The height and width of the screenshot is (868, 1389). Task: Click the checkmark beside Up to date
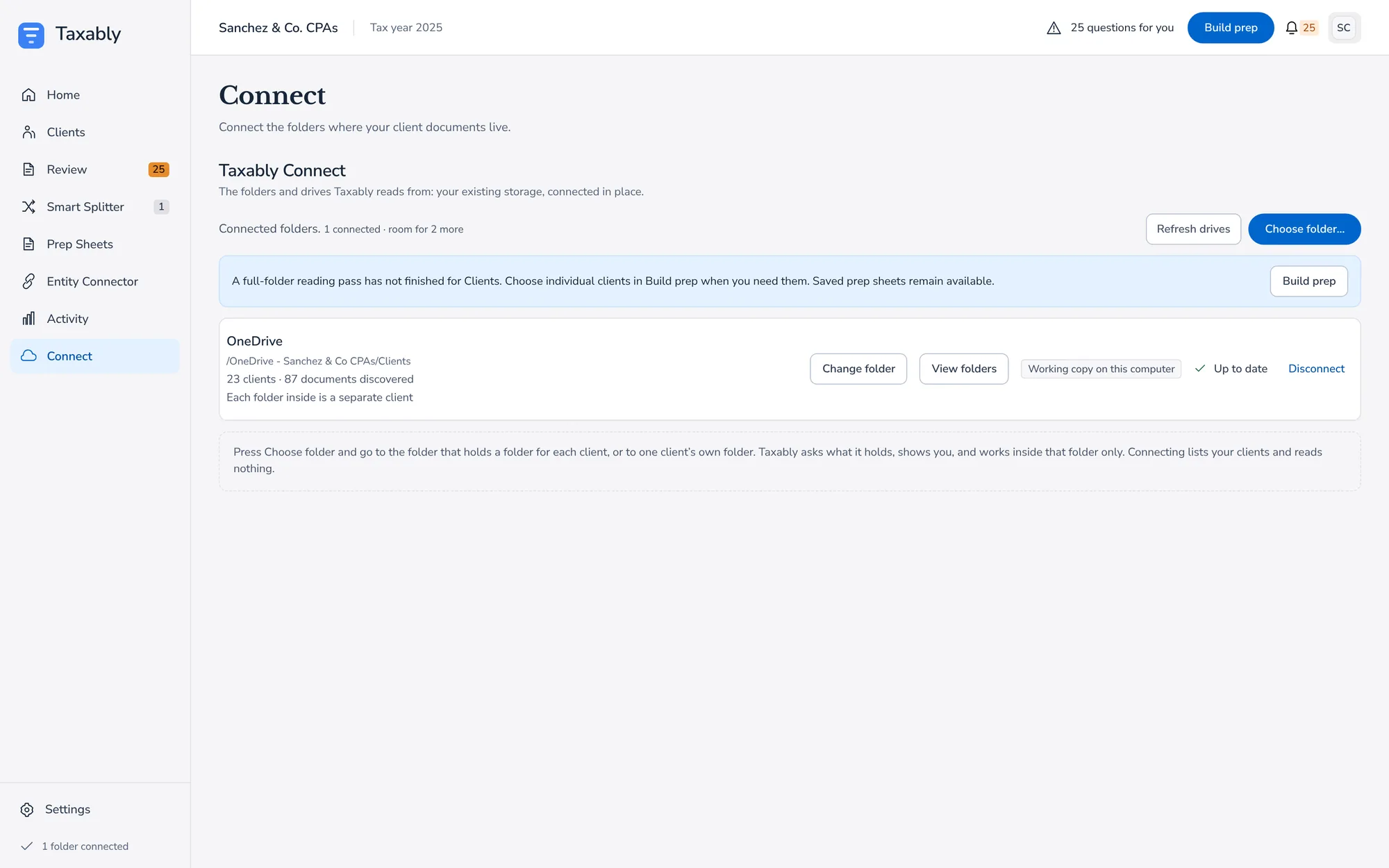click(x=1199, y=369)
